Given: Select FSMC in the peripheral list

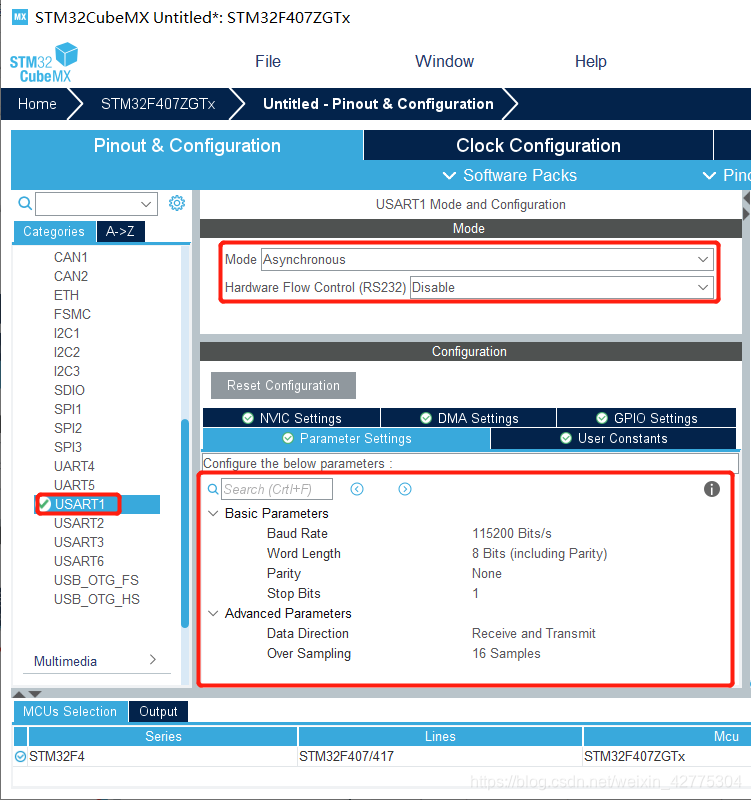Looking at the screenshot, I should tap(72, 314).
